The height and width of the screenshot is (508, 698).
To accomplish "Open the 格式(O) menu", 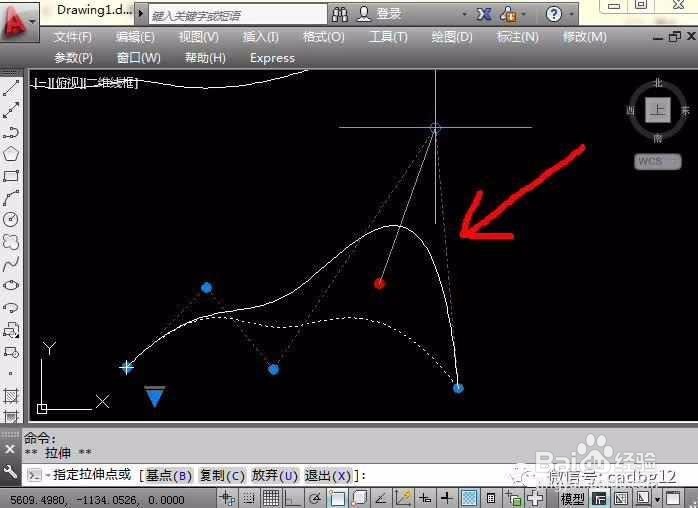I will click(324, 37).
